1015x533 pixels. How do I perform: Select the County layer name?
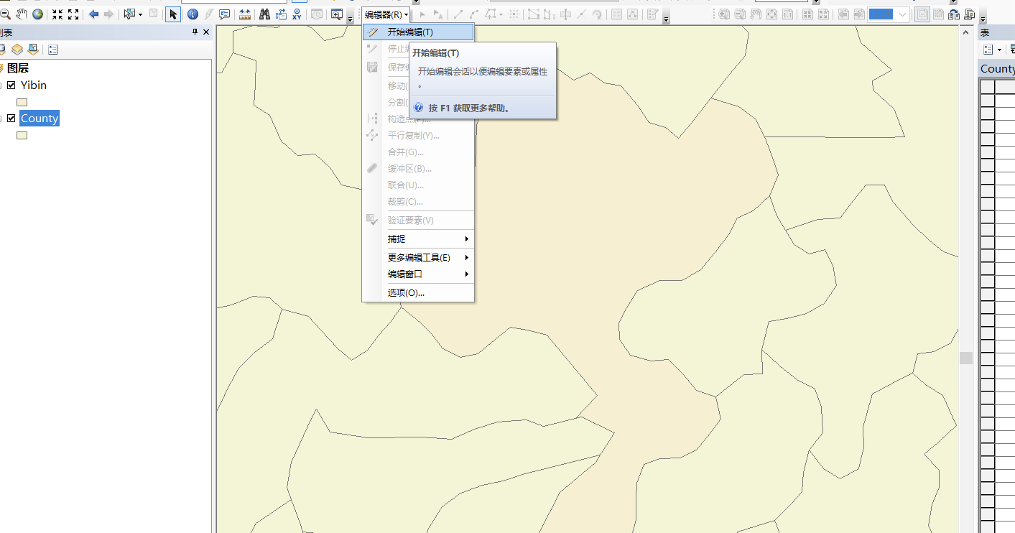tap(40, 118)
